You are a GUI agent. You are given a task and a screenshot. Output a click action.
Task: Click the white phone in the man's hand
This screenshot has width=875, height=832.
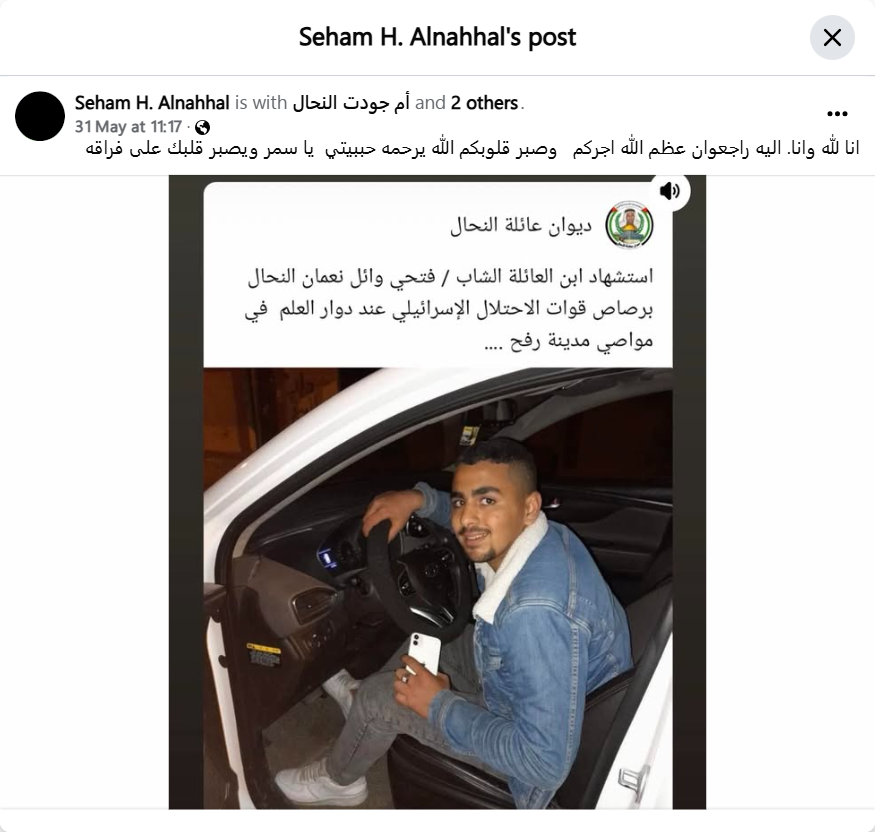coord(424,652)
